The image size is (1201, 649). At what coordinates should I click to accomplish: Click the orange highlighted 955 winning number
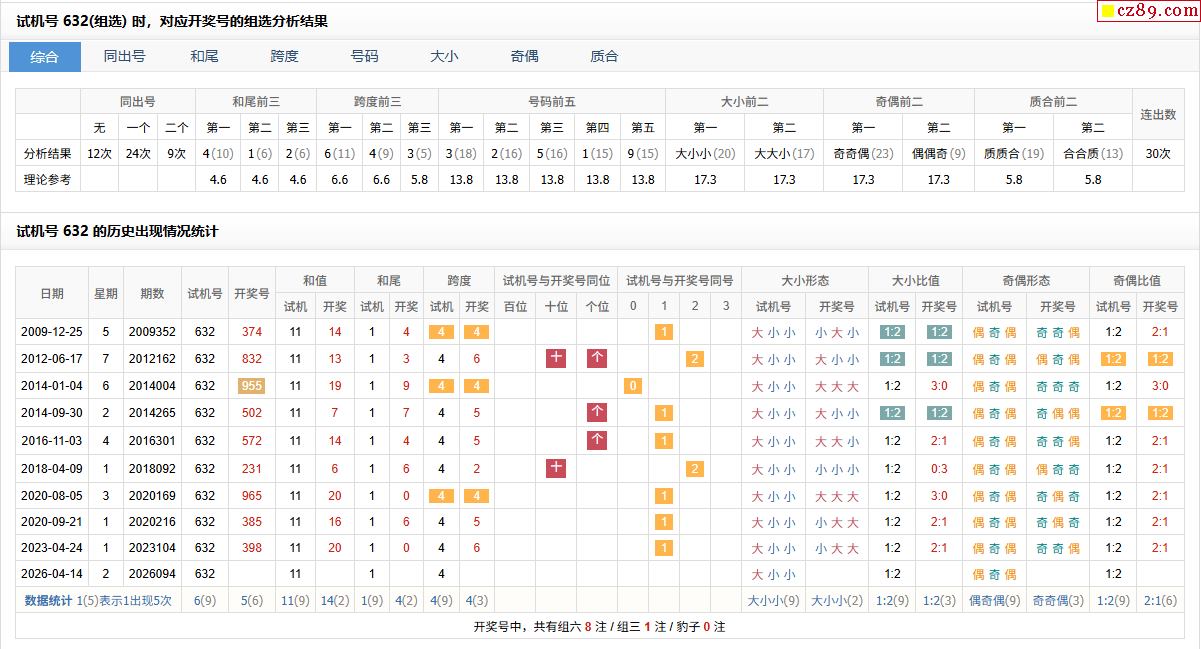click(251, 386)
